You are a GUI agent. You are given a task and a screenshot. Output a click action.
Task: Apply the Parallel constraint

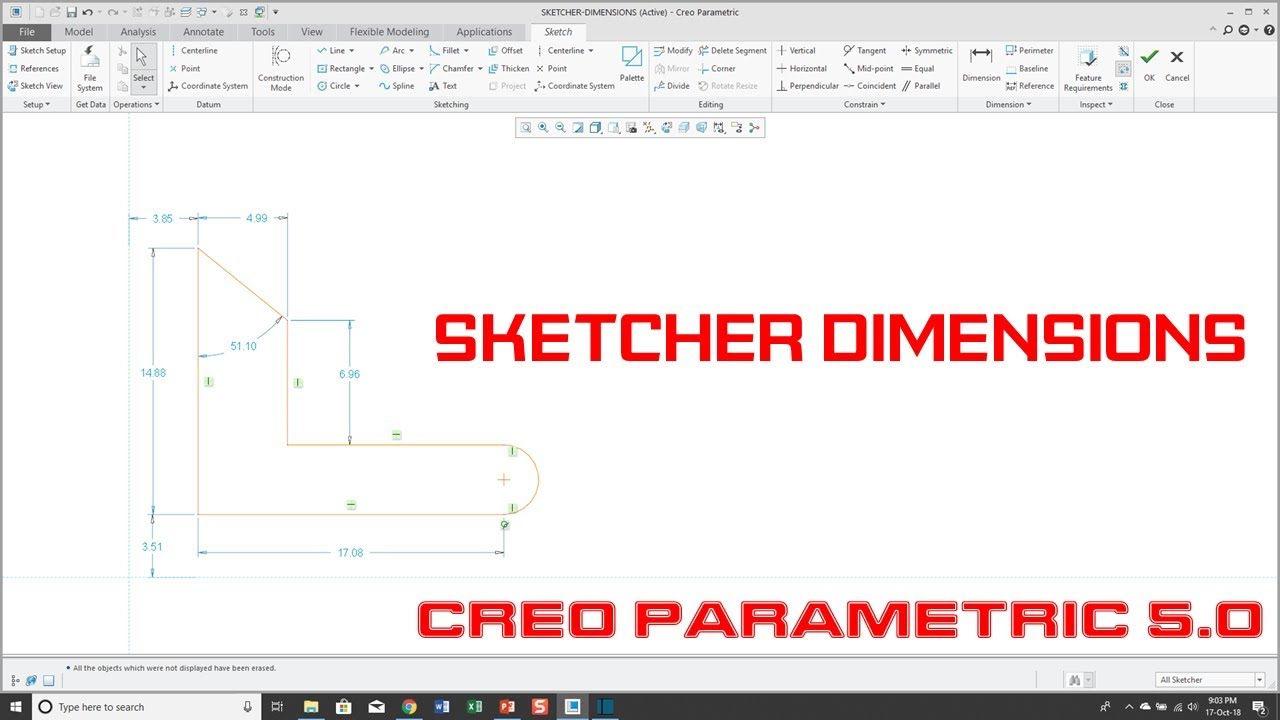pyautogui.click(x=921, y=86)
